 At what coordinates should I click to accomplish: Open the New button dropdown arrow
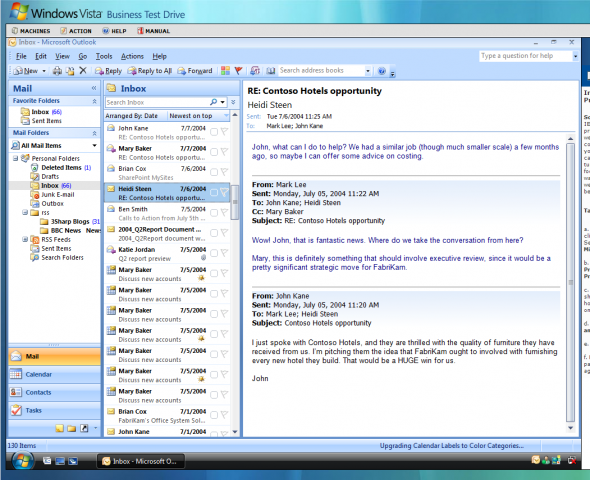click(x=44, y=71)
